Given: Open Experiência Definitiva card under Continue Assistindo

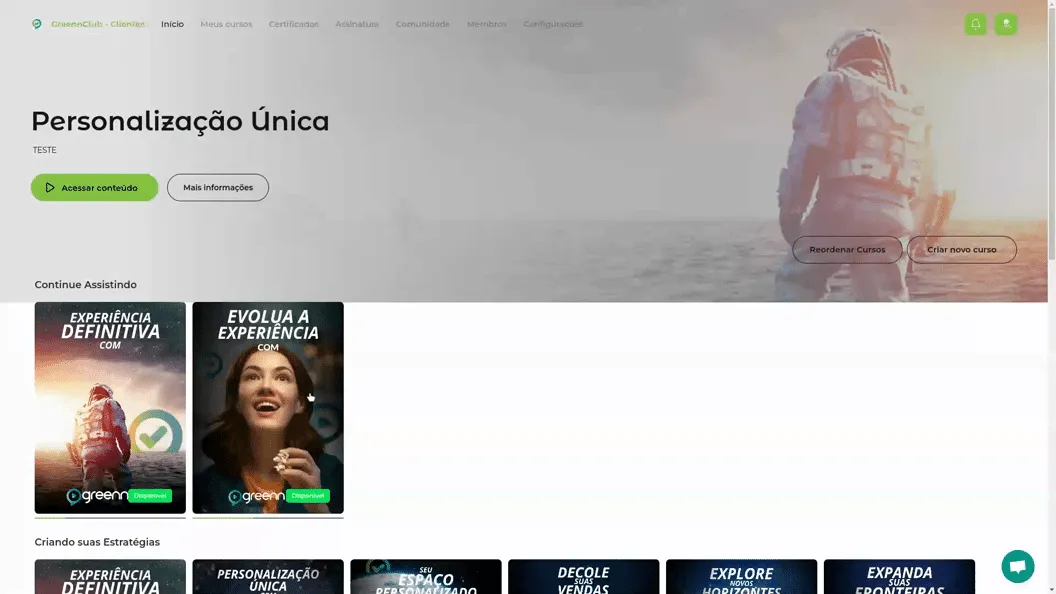Looking at the screenshot, I should click(x=110, y=408).
